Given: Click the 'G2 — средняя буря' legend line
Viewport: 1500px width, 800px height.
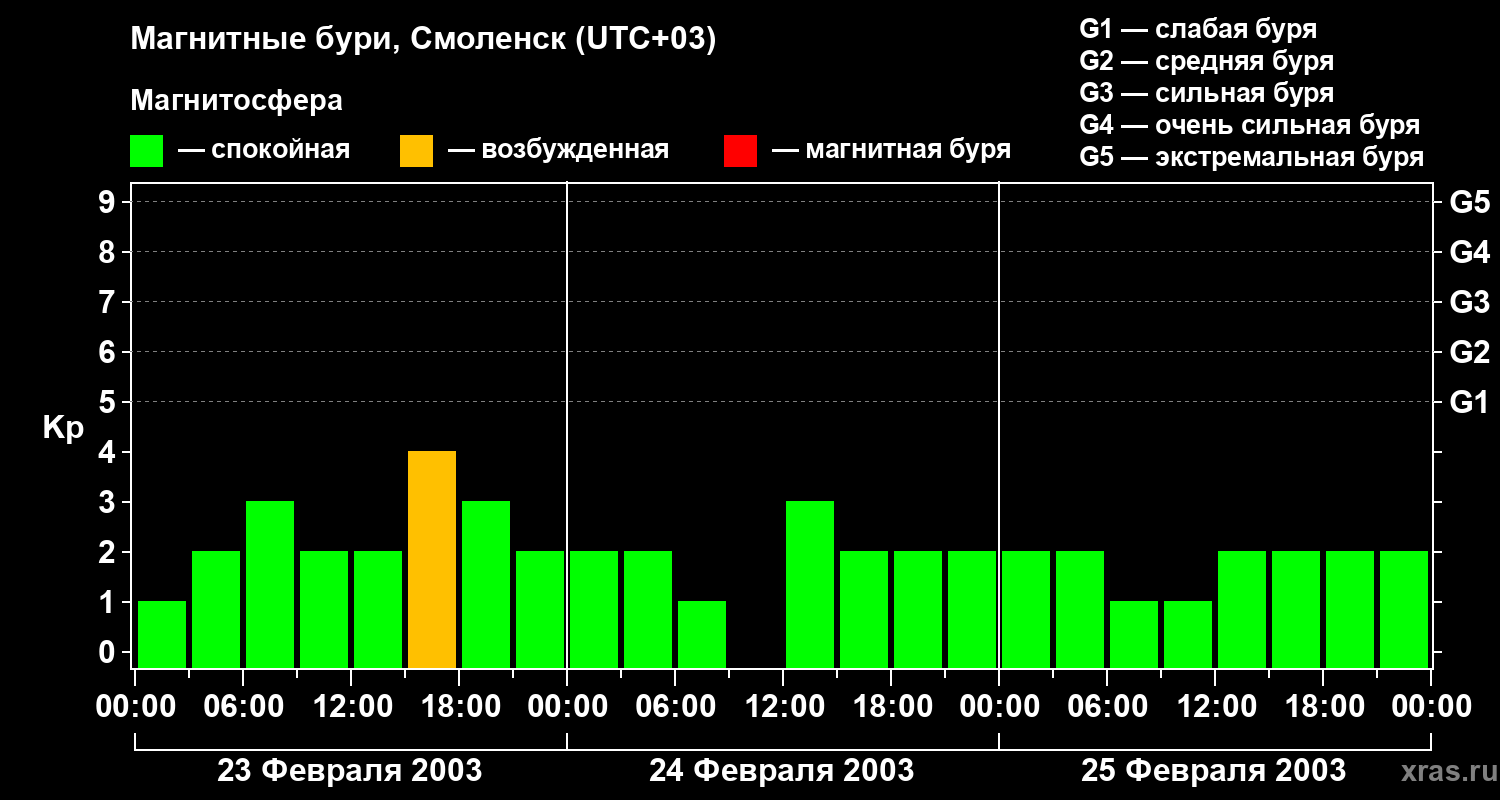Looking at the screenshot, I should pyautogui.click(x=1206, y=61).
